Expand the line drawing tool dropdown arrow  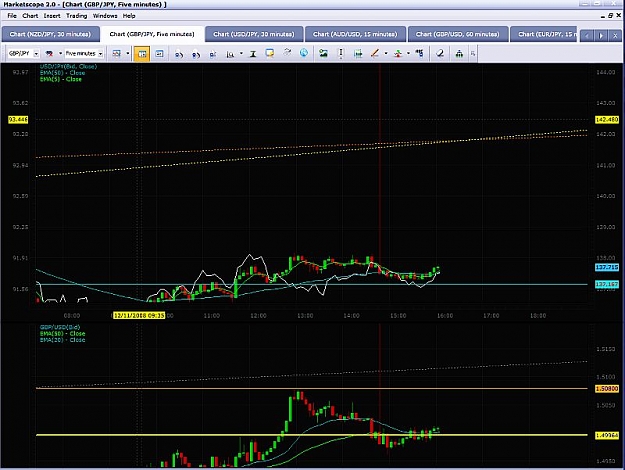pyautogui.click(x=386, y=53)
